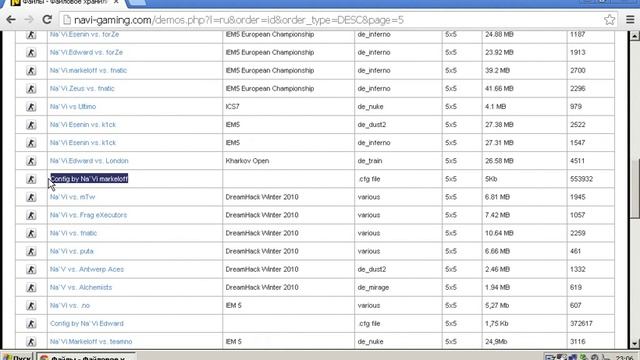Click the demo icon beside Na'Vi vs Ultimo

click(31, 107)
